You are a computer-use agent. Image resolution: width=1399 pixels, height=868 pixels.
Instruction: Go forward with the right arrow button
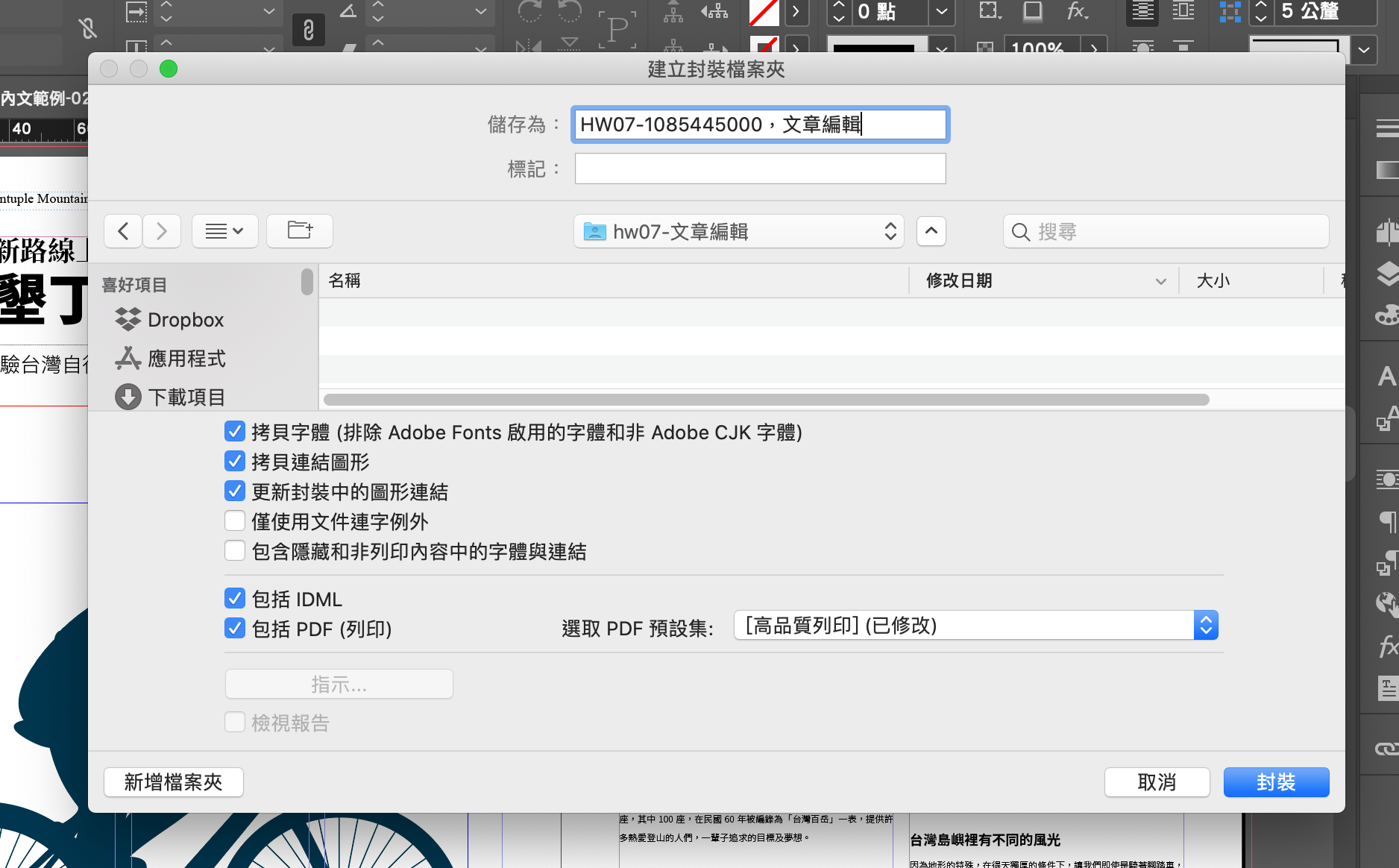click(x=162, y=231)
